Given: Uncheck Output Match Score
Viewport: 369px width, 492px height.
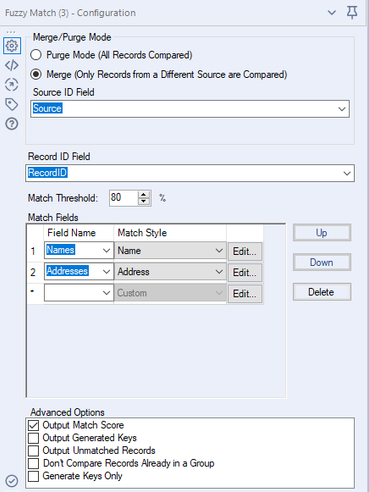Looking at the screenshot, I should click(x=33, y=425).
